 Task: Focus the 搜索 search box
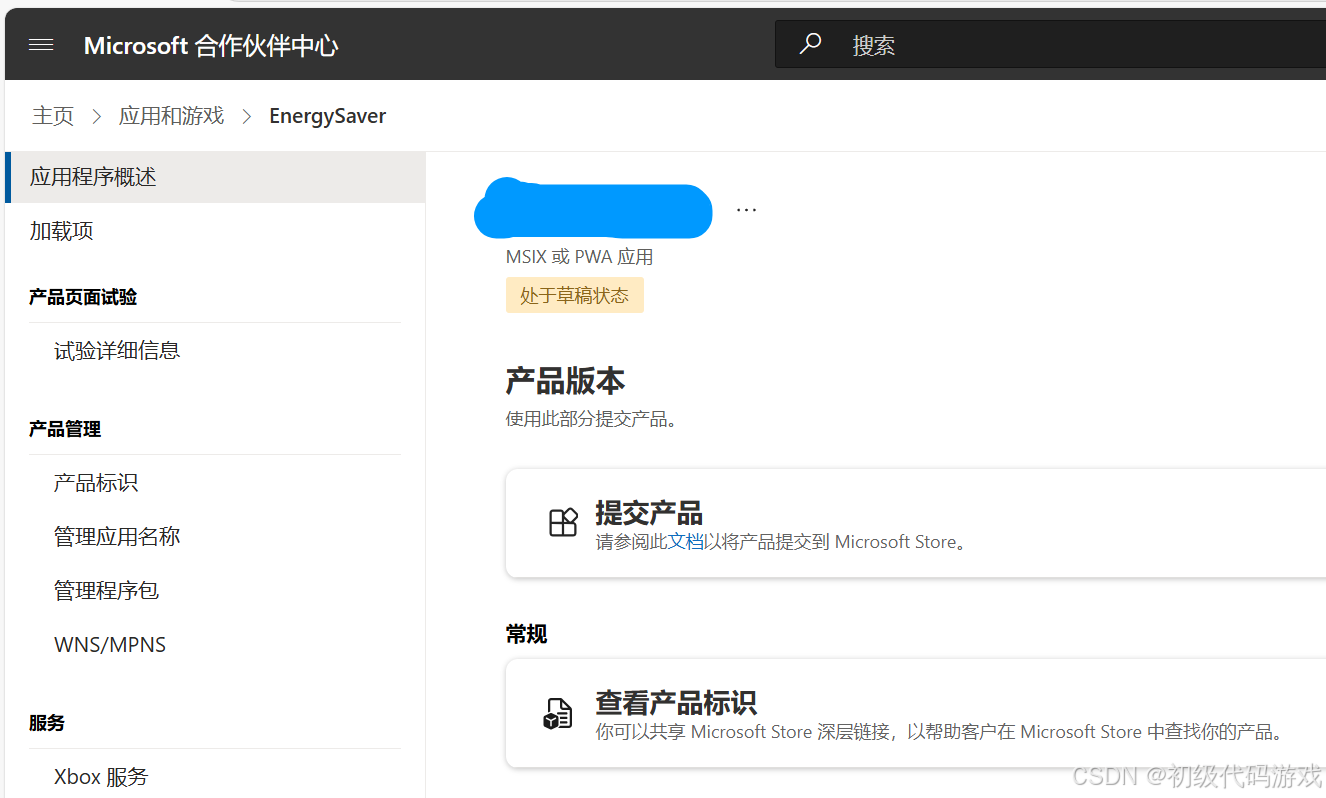click(1050, 45)
